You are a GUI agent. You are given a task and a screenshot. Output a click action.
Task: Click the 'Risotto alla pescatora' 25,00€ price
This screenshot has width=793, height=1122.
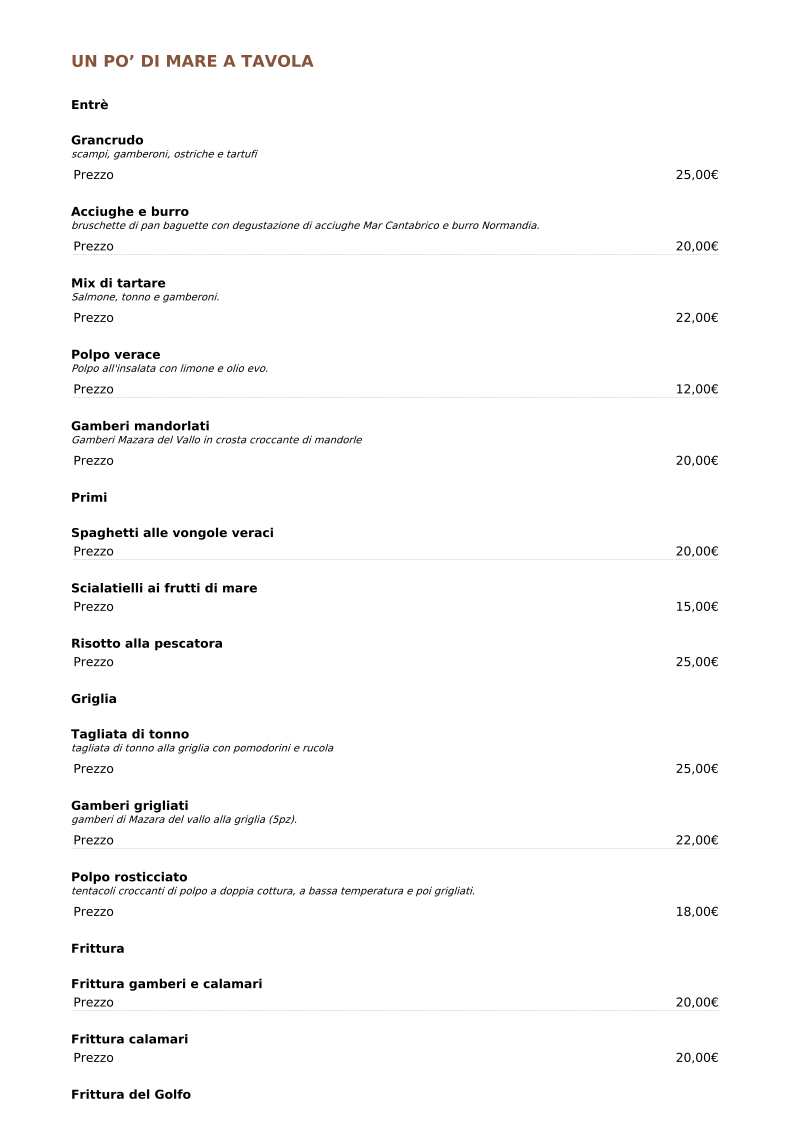click(696, 662)
